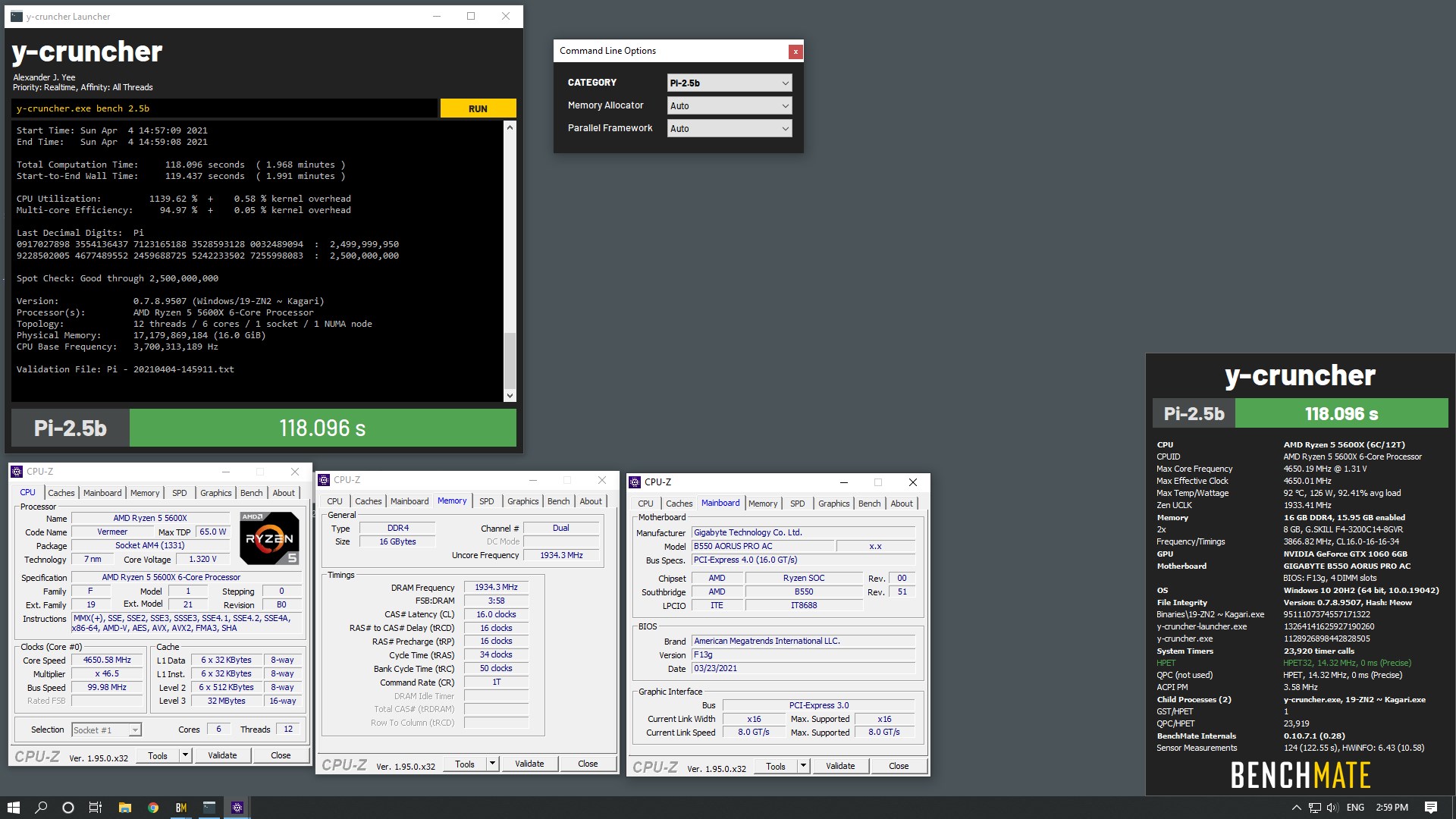Click the scroll up arrow in y-cruncher output

510,127
